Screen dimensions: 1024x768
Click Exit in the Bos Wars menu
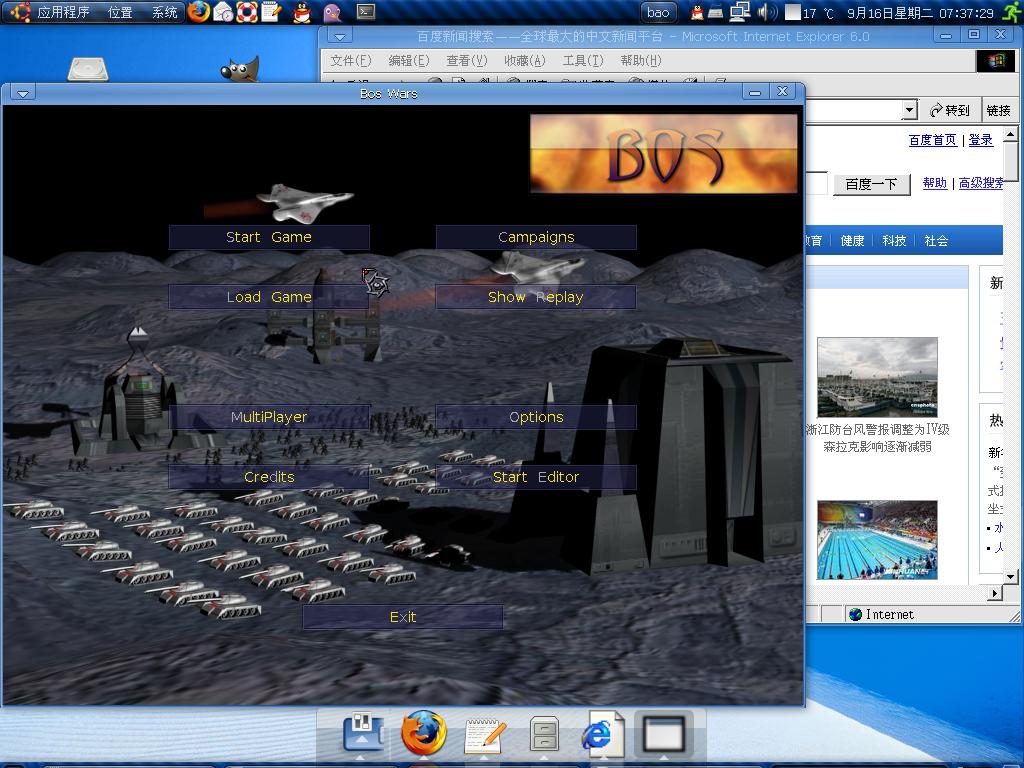(403, 617)
